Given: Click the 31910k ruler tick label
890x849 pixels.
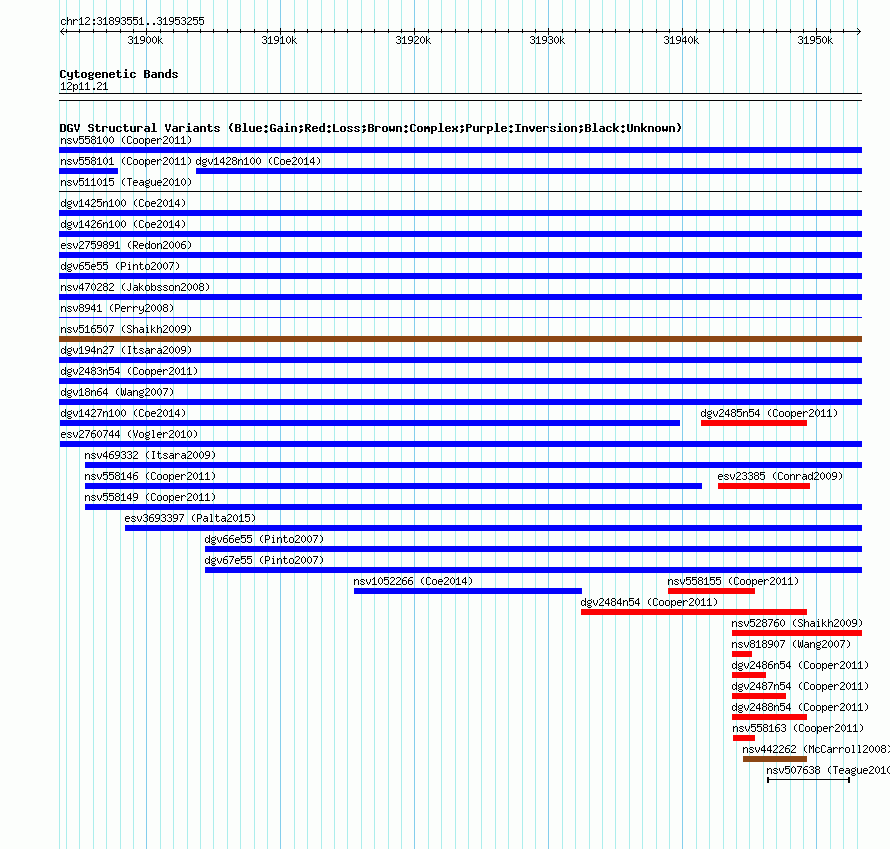Looking at the screenshot, I should 279,40.
